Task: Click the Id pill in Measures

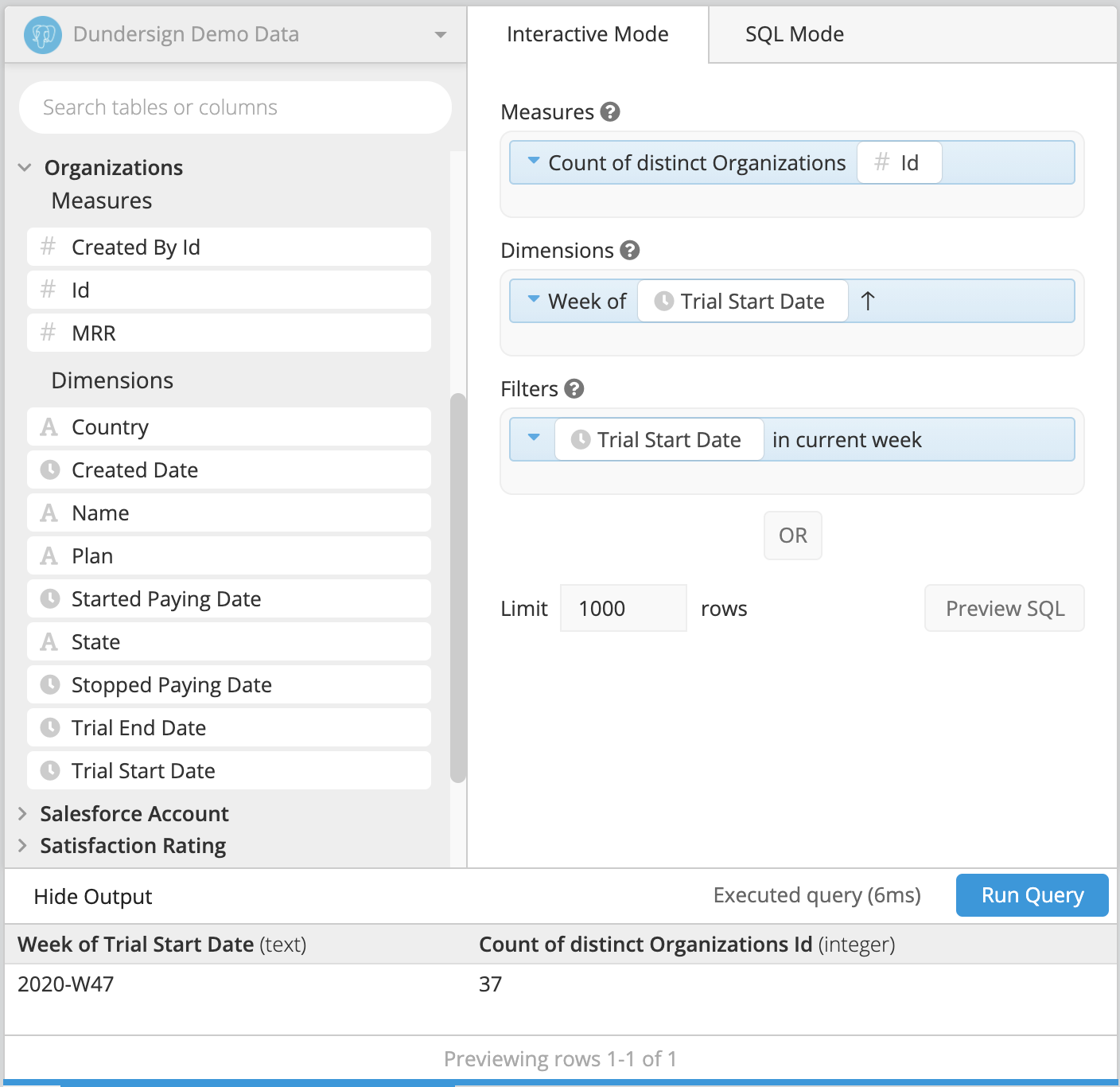Action: (899, 162)
